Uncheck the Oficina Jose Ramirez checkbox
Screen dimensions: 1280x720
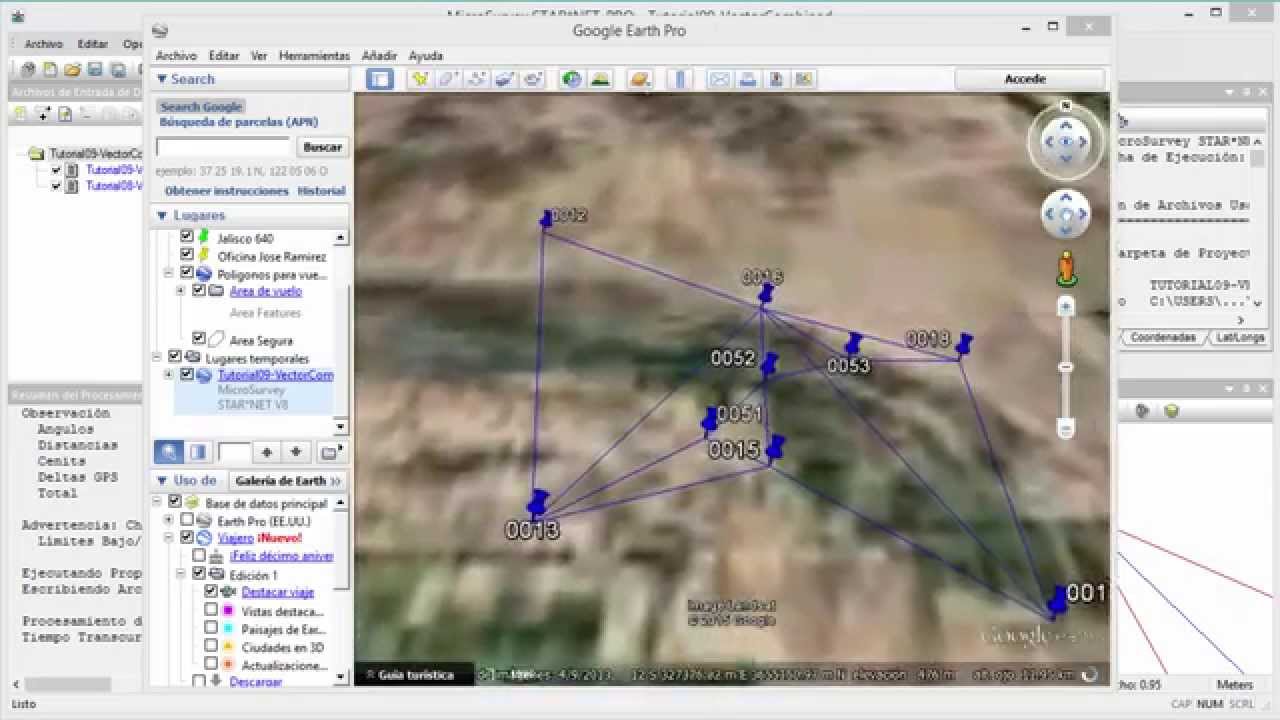[x=186, y=255]
